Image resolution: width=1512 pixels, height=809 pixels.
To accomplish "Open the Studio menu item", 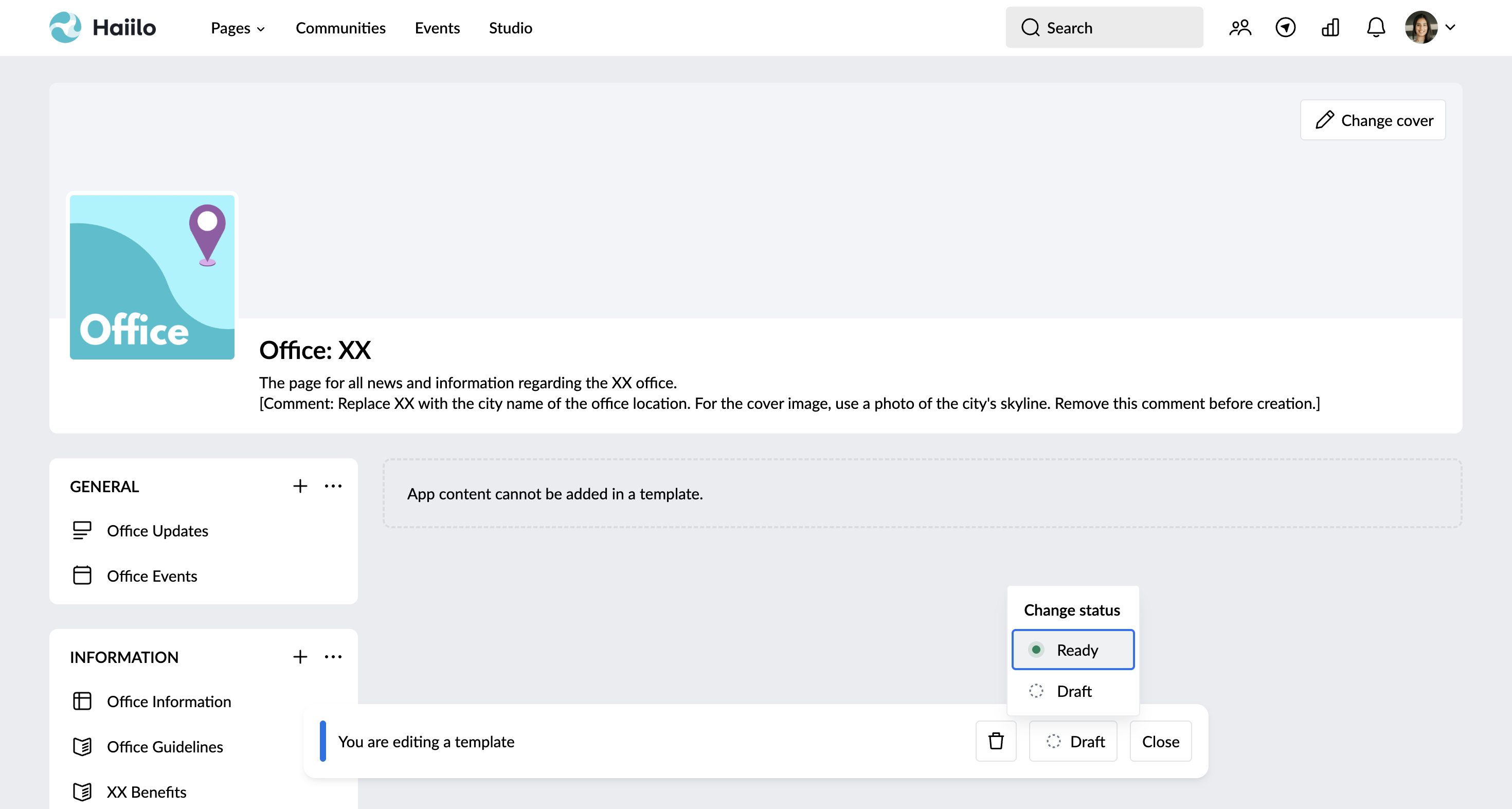I will pyautogui.click(x=510, y=28).
